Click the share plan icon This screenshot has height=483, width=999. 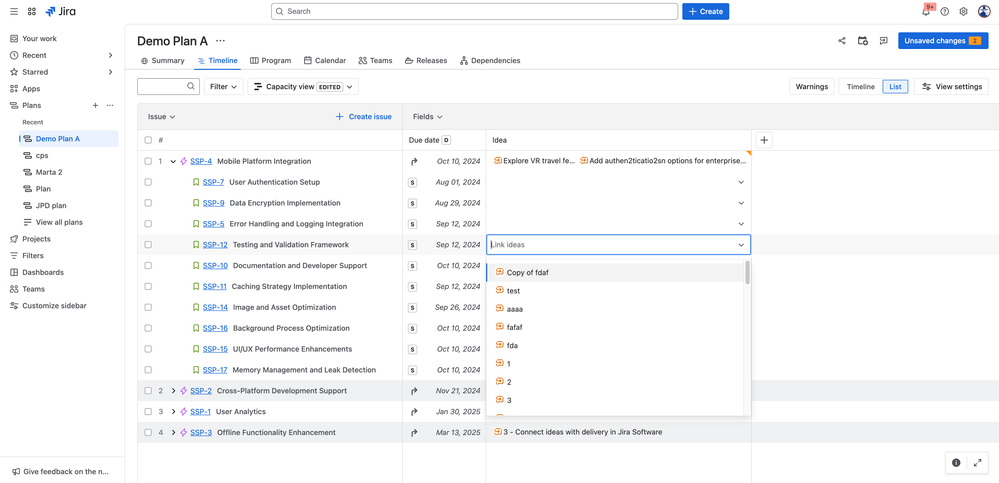click(x=842, y=41)
